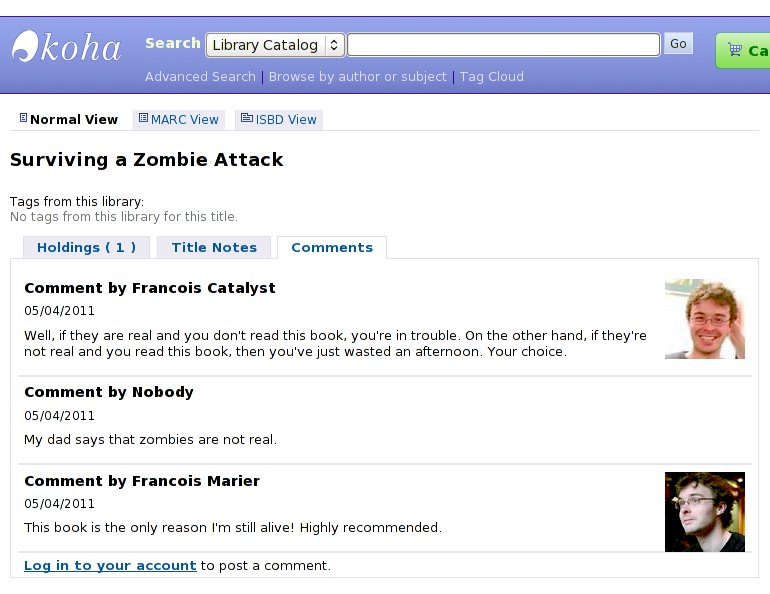Click the search text field
Viewport: 770px width, 594px height.
click(x=503, y=45)
